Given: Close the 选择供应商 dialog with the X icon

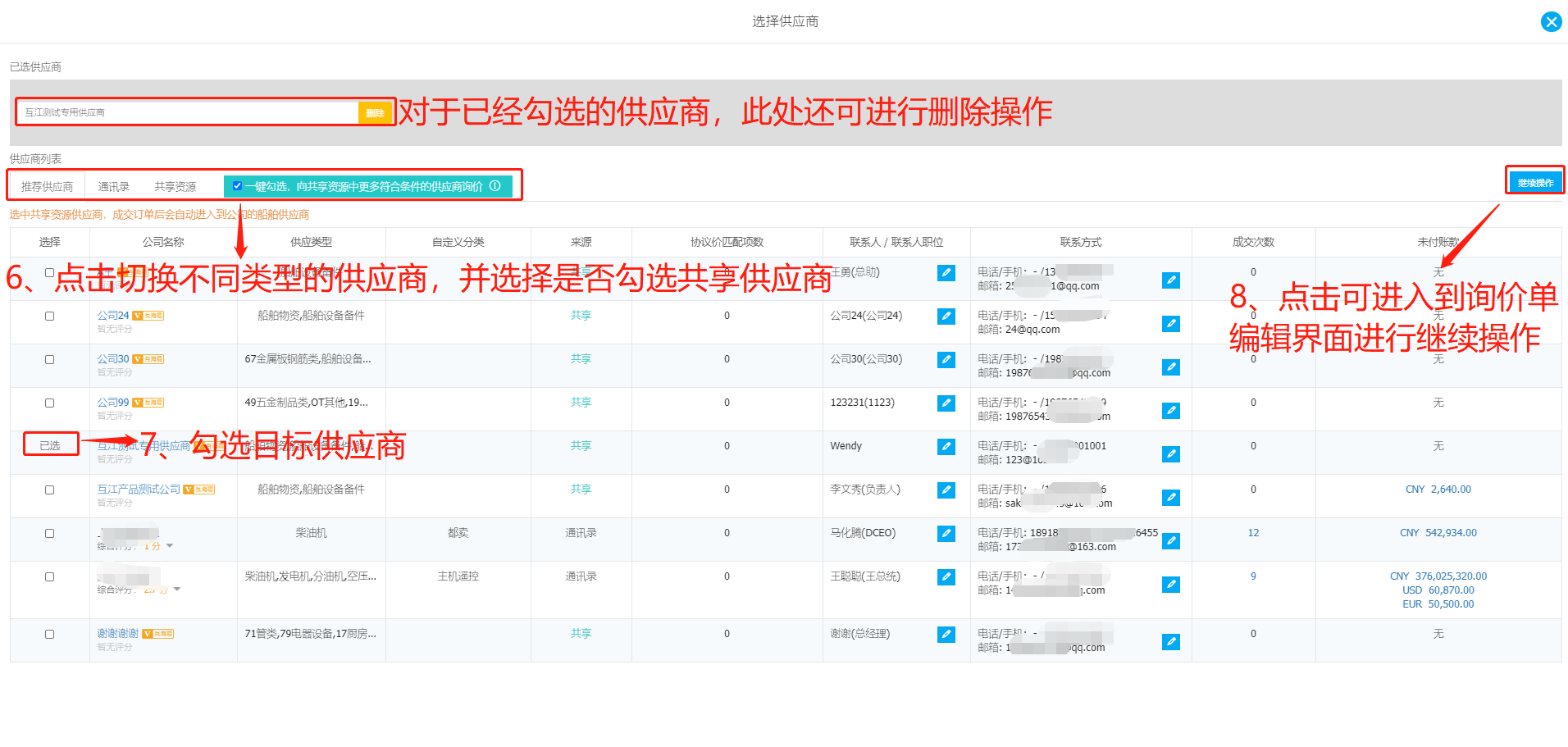Looking at the screenshot, I should click(1551, 22).
